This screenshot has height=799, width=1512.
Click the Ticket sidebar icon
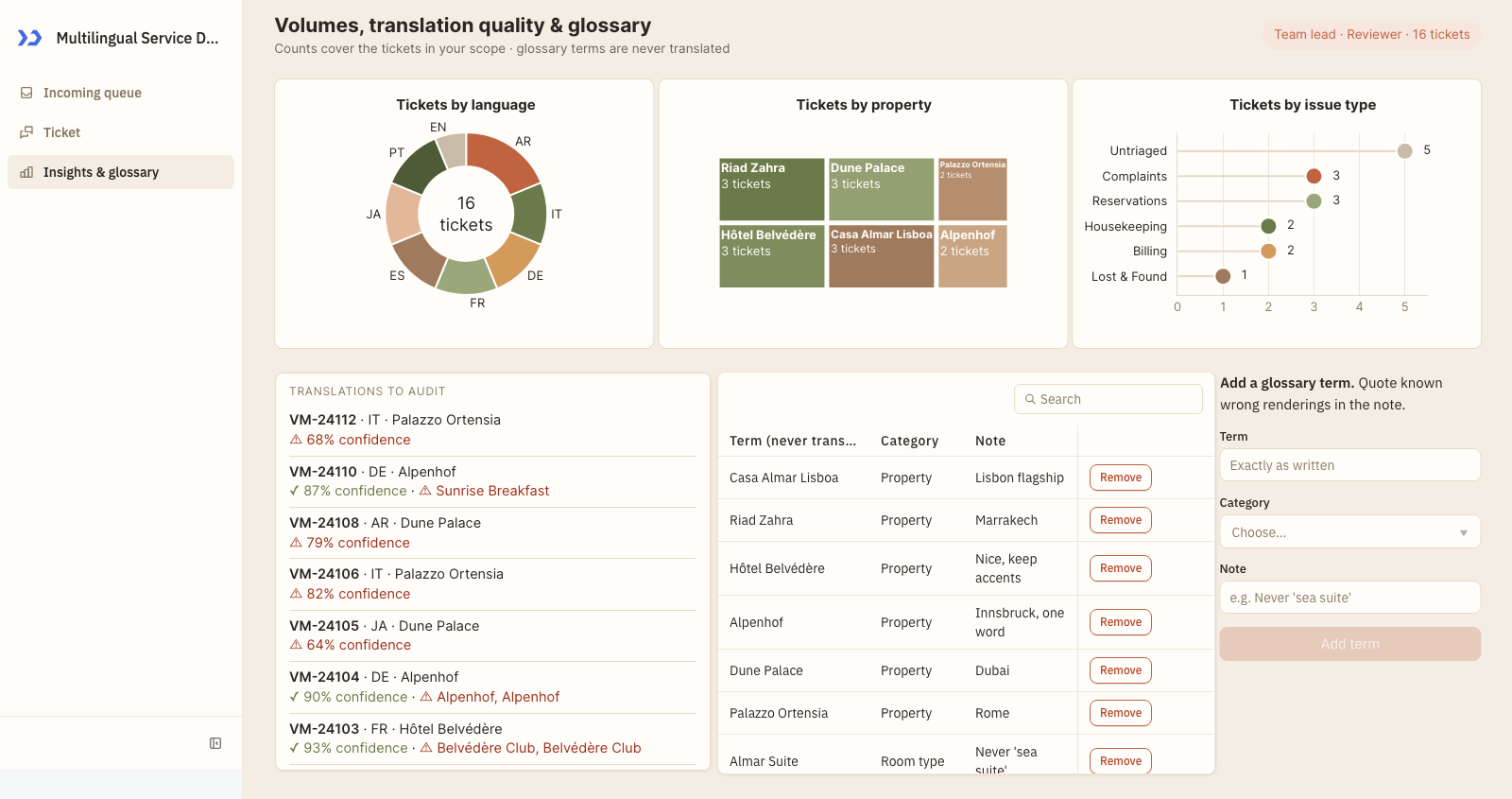(x=26, y=132)
